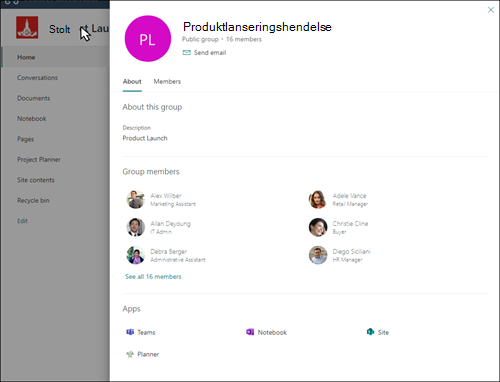Open the Site app link
The image size is (500, 382).
[383, 332]
